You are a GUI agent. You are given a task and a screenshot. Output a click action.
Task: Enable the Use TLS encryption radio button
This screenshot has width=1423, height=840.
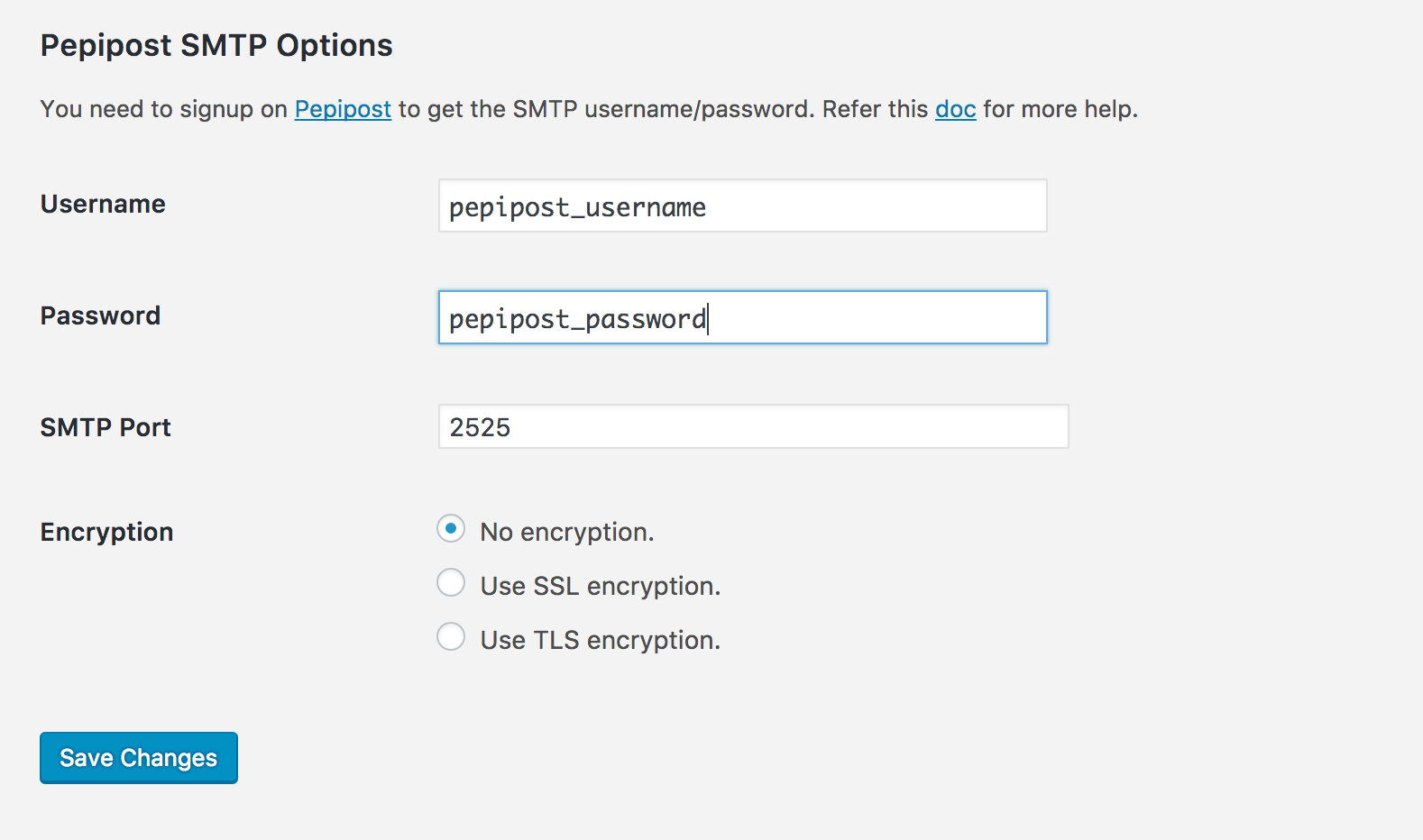451,637
